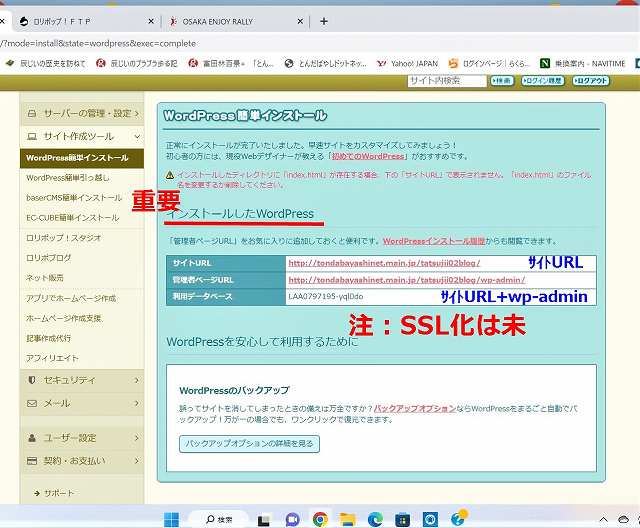Open File Explorer from the taskbar

[x=348, y=519]
